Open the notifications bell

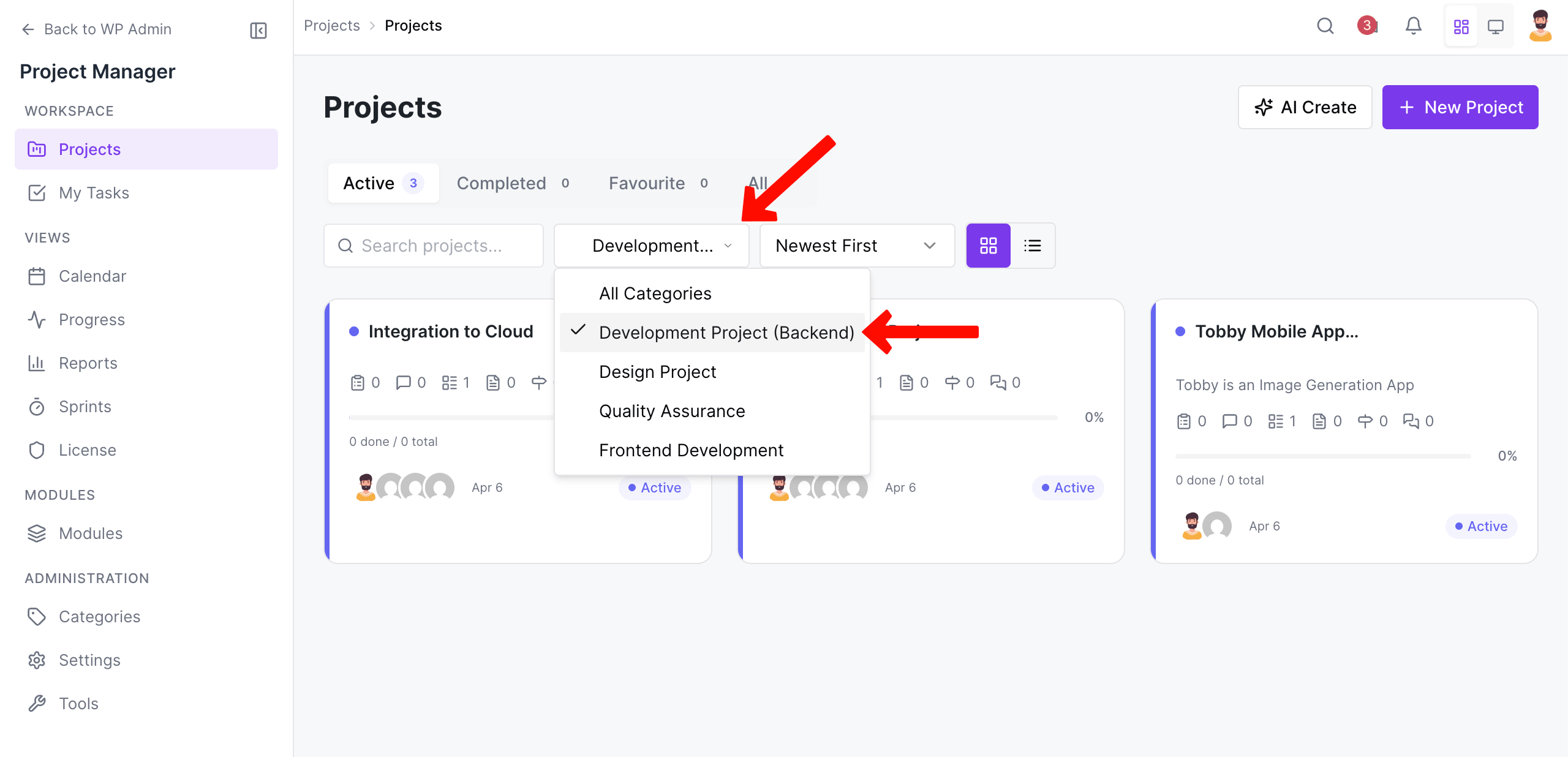(x=1414, y=26)
